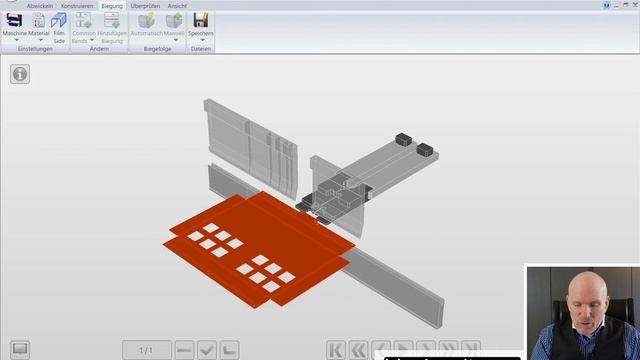
Task: Expand the Manuell dropdown arrow
Action: tap(176, 40)
